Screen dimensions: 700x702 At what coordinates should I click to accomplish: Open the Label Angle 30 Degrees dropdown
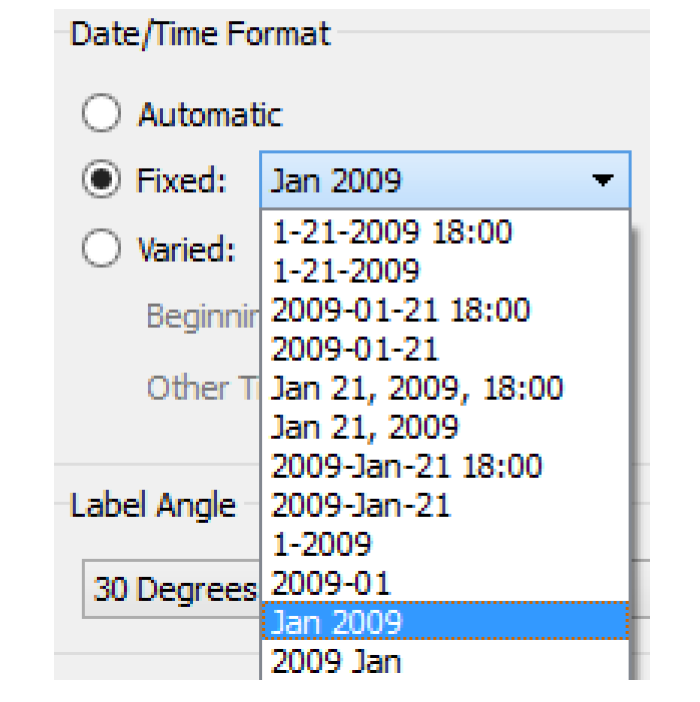[172, 589]
